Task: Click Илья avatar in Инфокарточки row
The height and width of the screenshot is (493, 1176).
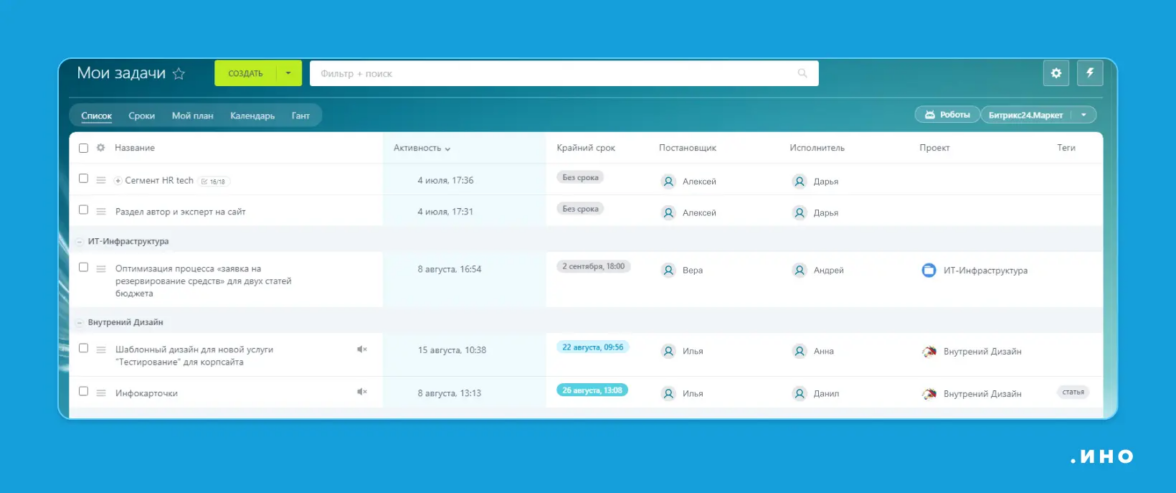Action: click(x=668, y=393)
